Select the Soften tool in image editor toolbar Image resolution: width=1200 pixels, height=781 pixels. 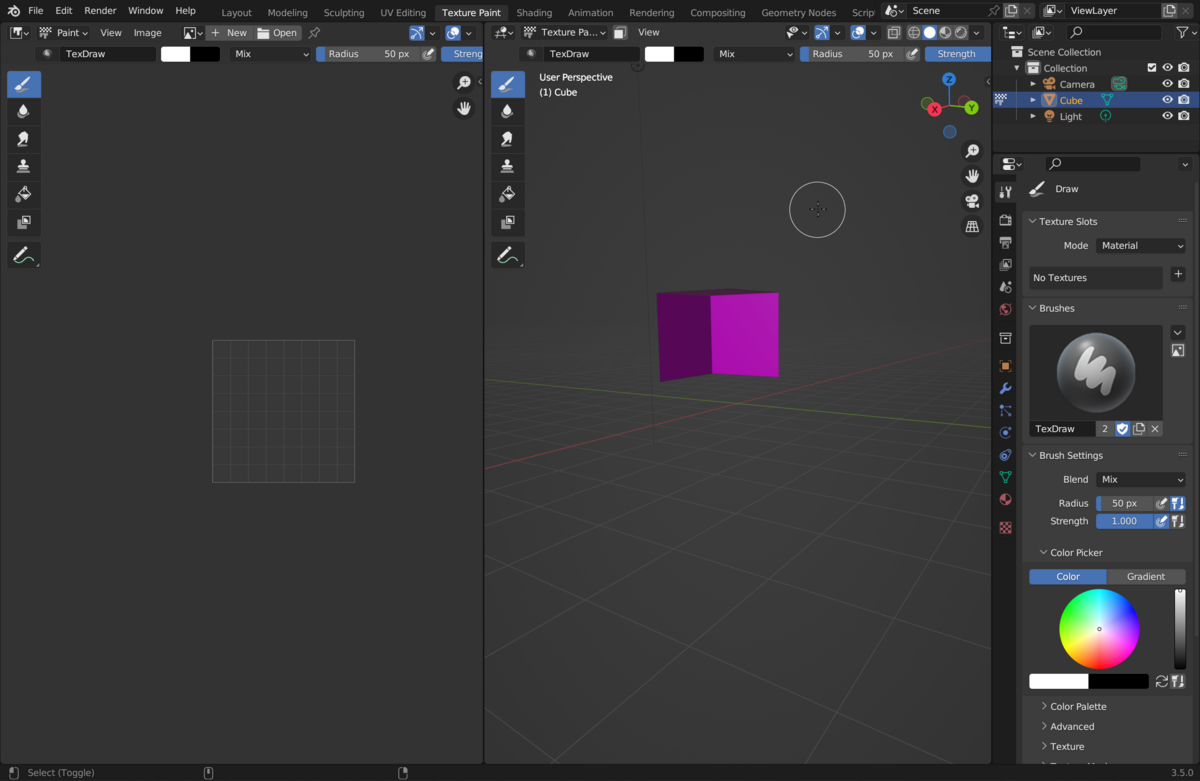coord(24,111)
